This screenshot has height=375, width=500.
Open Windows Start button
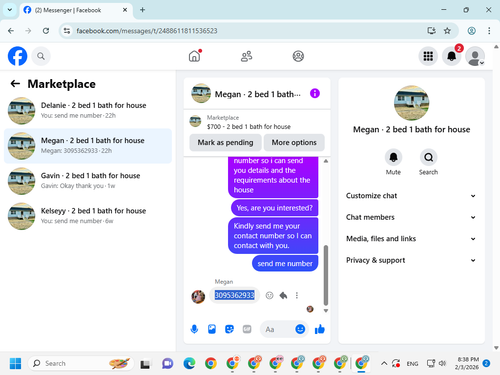pos(15,363)
